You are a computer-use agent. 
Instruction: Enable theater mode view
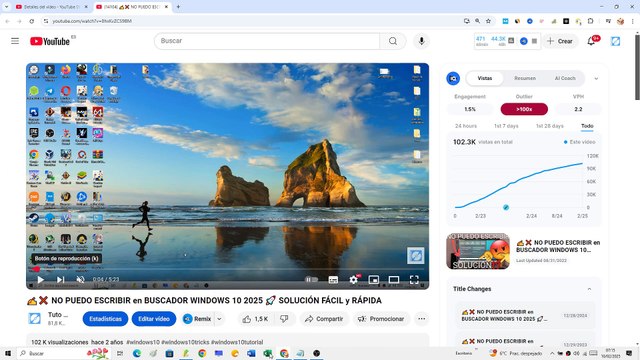(394, 280)
